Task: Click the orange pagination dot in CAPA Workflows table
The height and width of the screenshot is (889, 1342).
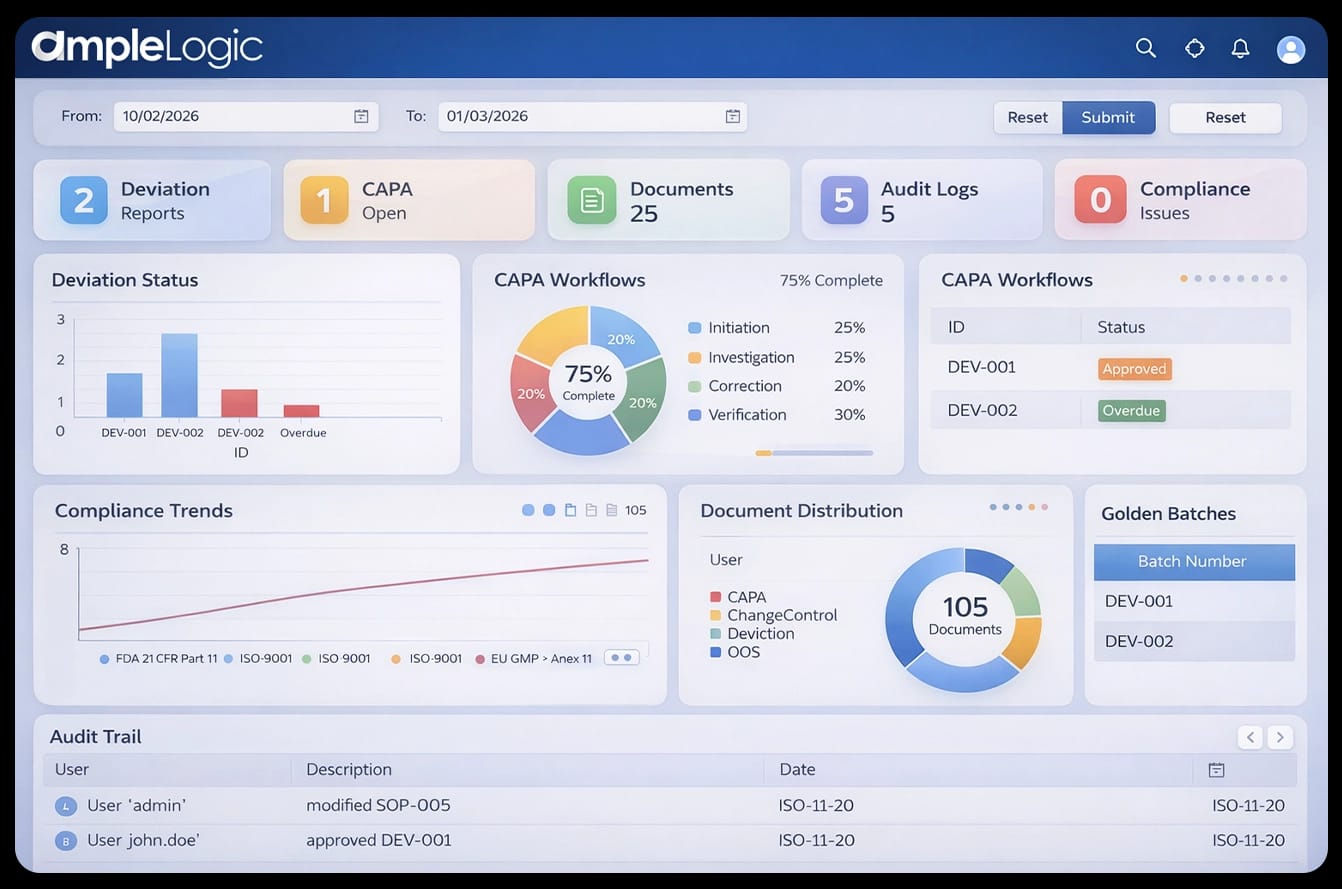Action: tap(1184, 279)
